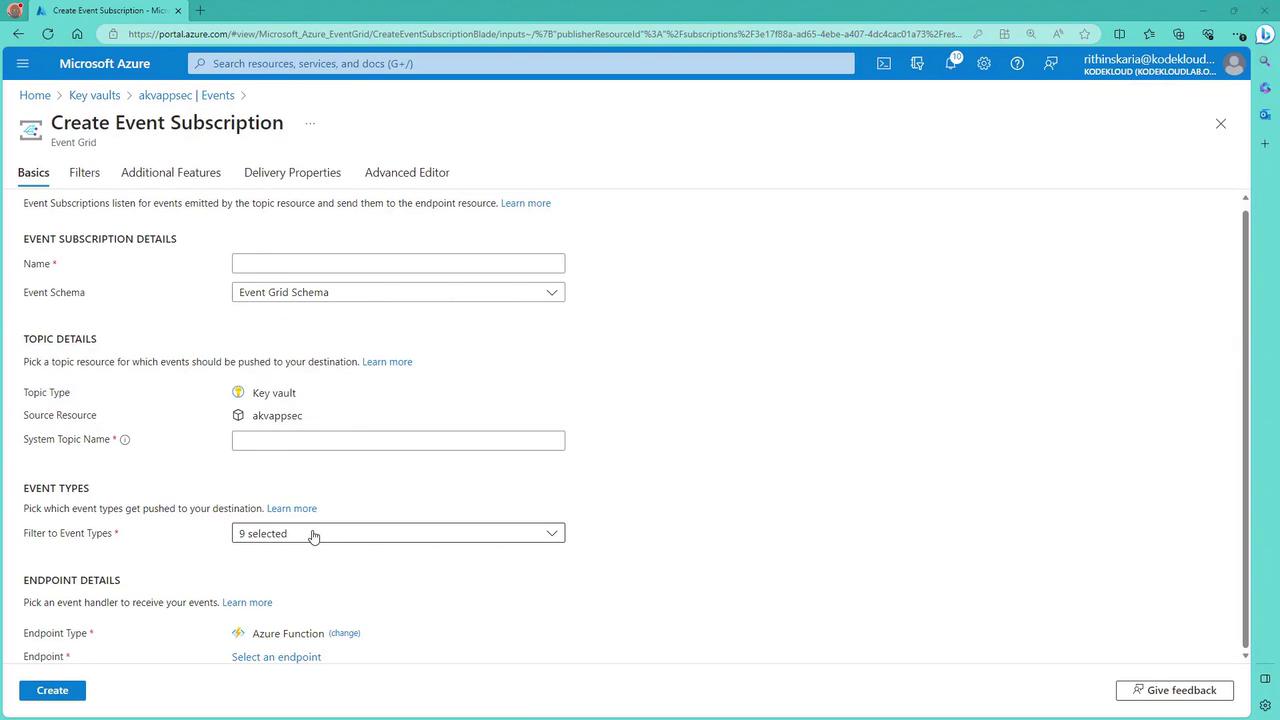Viewport: 1280px width, 720px height.
Task: Open the browser favorites list
Action: point(1149,34)
